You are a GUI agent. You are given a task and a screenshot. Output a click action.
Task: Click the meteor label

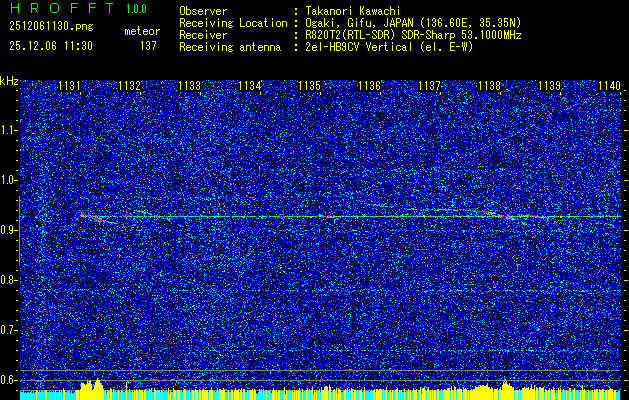pos(142,31)
